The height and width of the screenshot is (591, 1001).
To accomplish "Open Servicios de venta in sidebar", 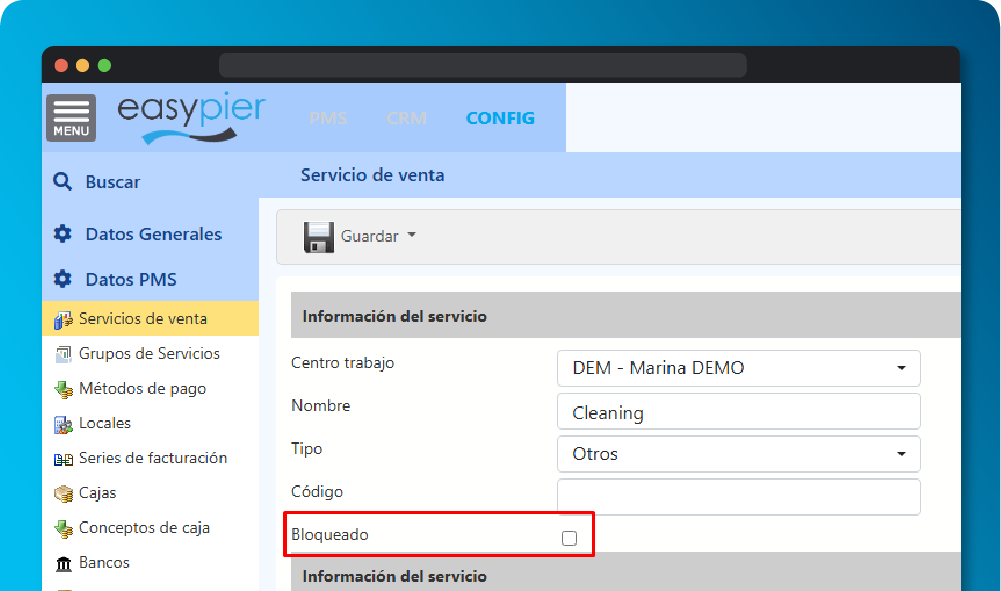I will (x=151, y=318).
